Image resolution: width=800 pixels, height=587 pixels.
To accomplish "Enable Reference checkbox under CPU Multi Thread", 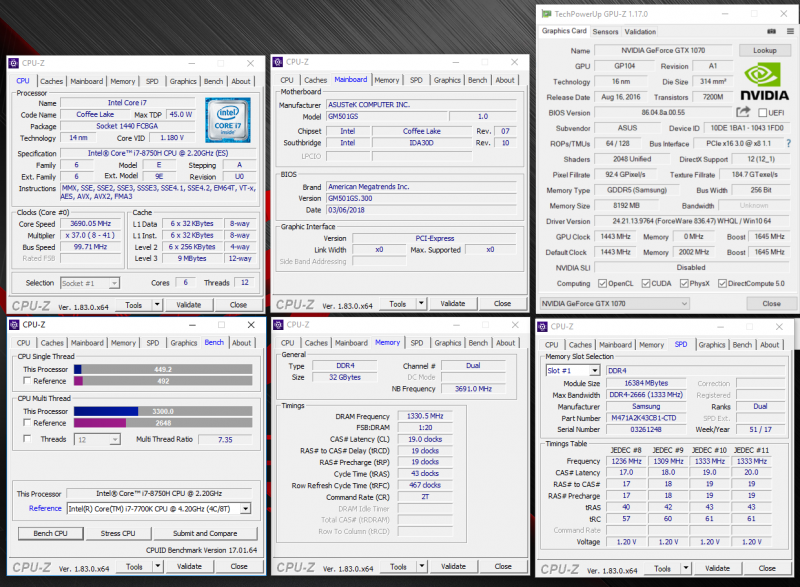I will point(27,422).
